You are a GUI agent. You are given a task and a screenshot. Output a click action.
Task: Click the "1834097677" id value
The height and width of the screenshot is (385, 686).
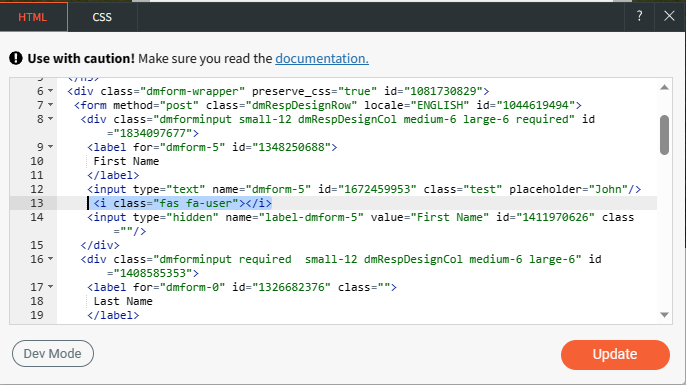(x=153, y=133)
